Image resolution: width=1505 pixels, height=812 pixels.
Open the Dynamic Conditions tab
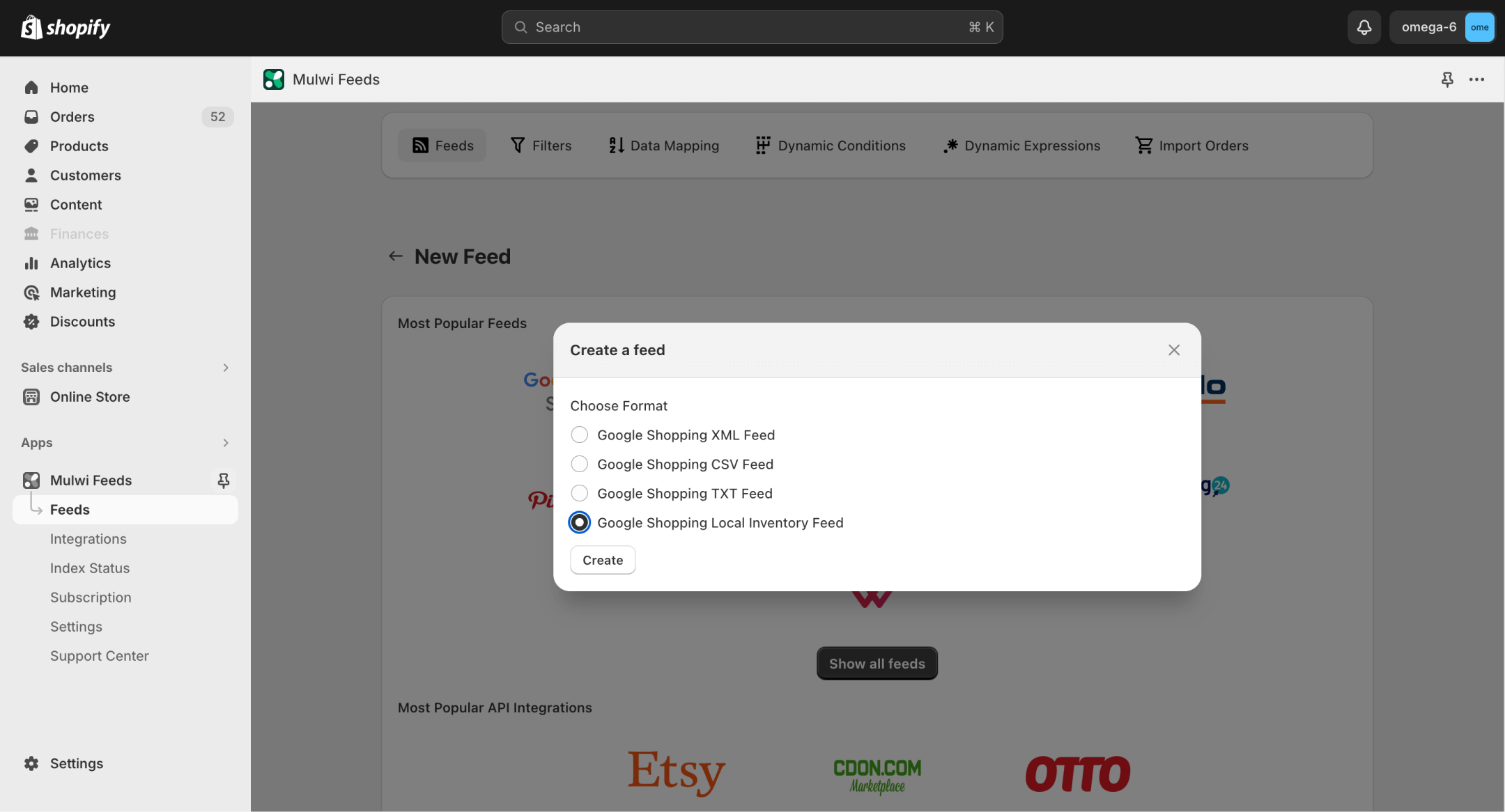click(831, 146)
